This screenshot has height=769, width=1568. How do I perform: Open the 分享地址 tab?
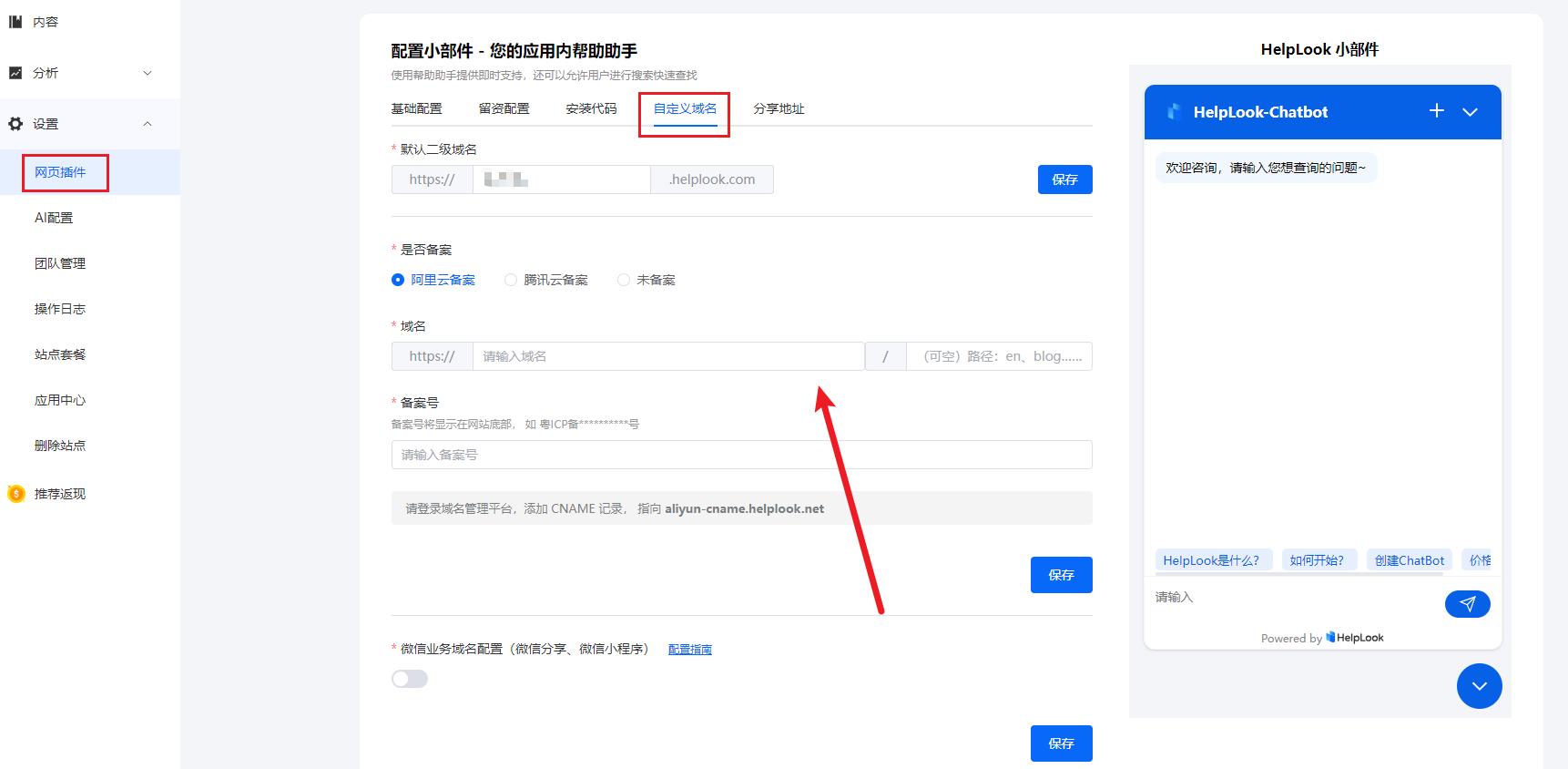coord(779,108)
